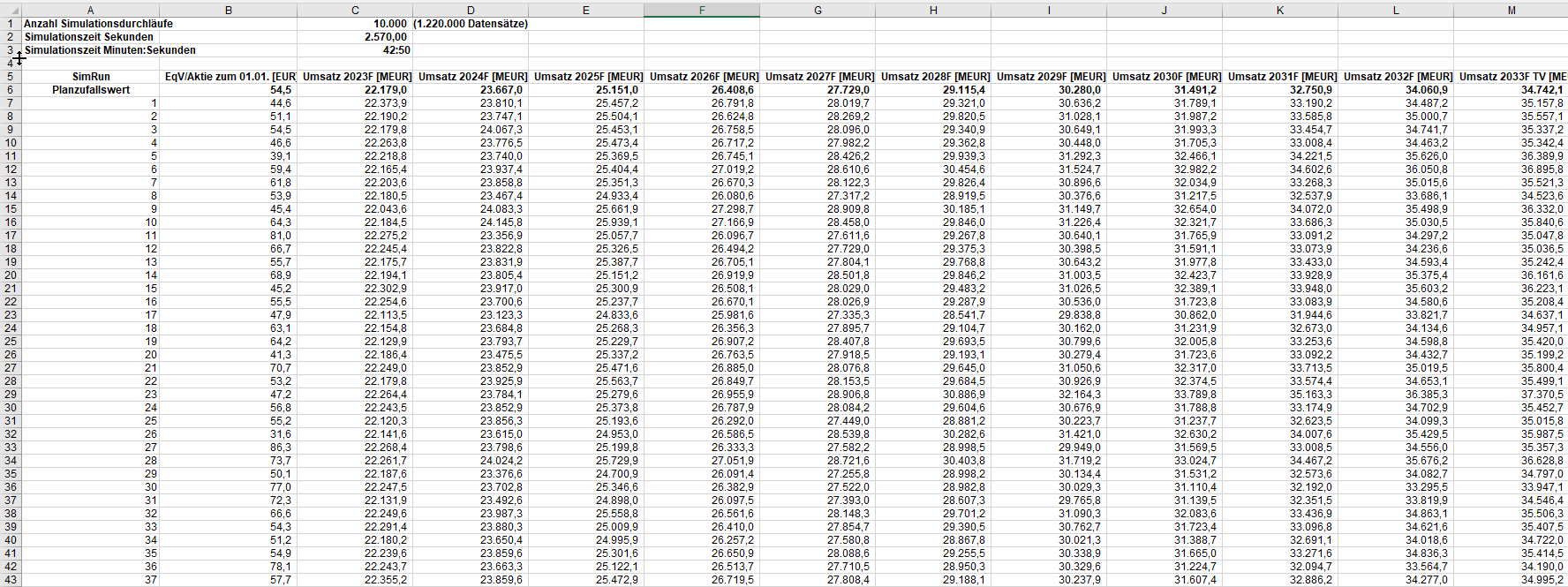This screenshot has width=1568, height=587.
Task: Click value 31,6 for SimRun 26
Action: 281,434
